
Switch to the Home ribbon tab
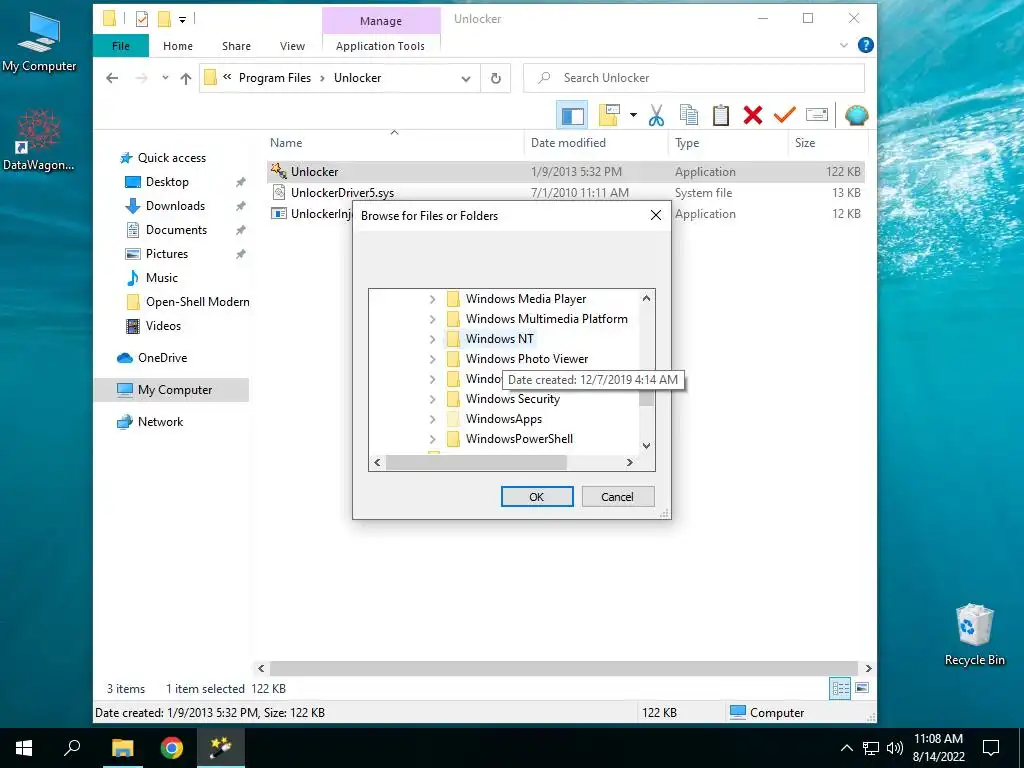pyautogui.click(x=178, y=46)
